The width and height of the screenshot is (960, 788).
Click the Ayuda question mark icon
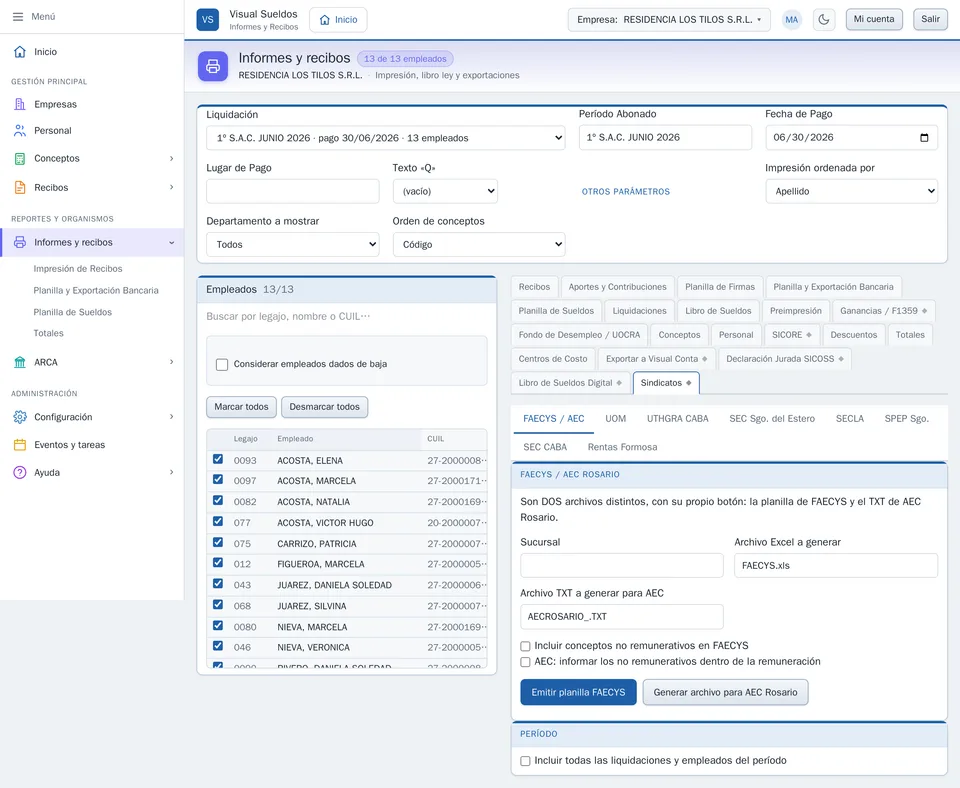20,473
